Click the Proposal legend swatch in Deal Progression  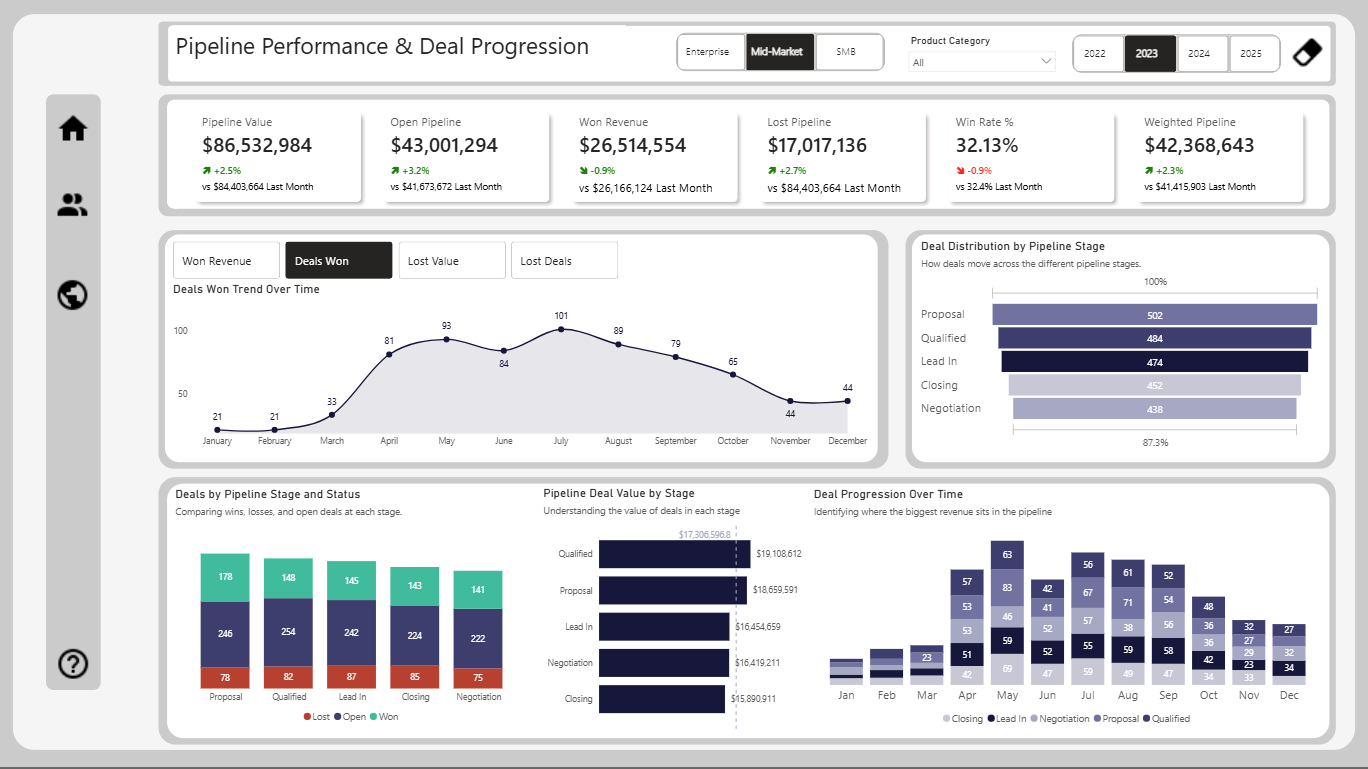tap(1098, 719)
